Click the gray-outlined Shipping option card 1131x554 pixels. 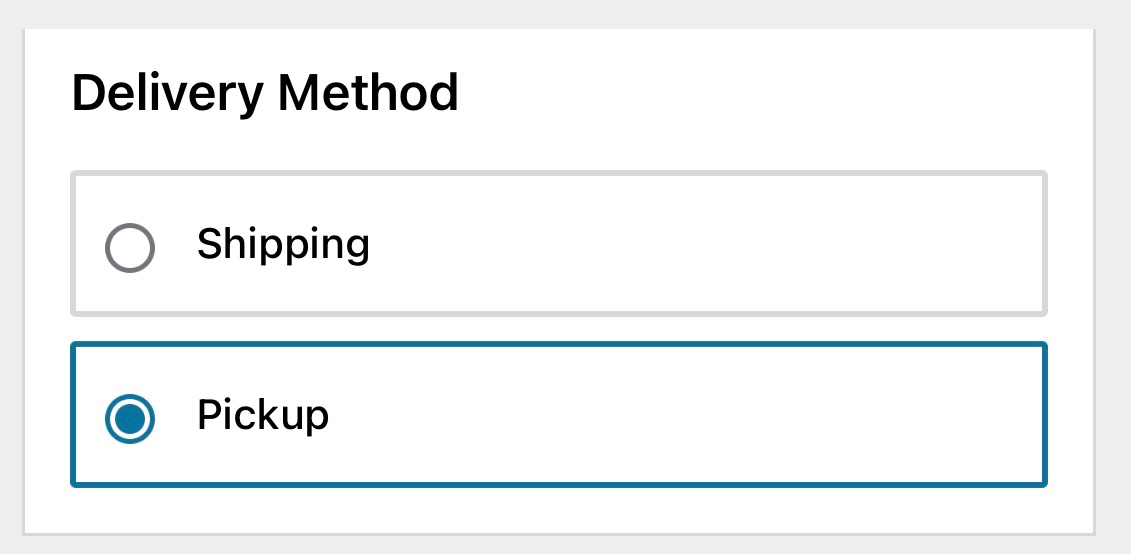click(558, 245)
